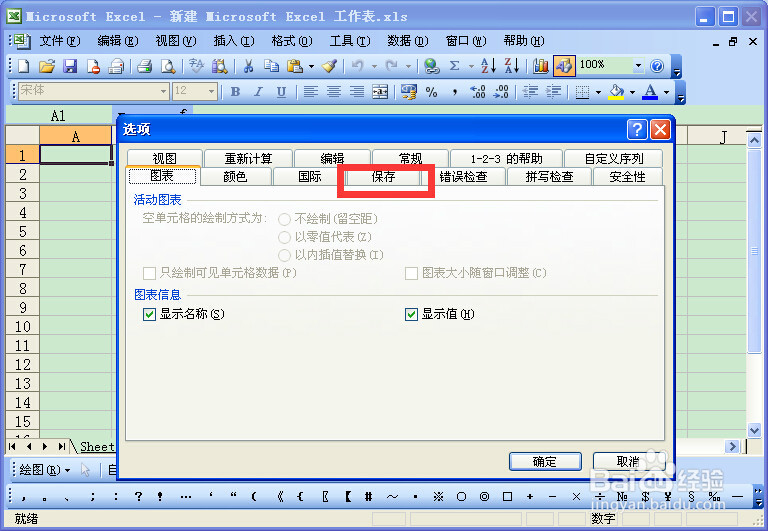Check the 显示名称(S) checkbox

point(149,314)
